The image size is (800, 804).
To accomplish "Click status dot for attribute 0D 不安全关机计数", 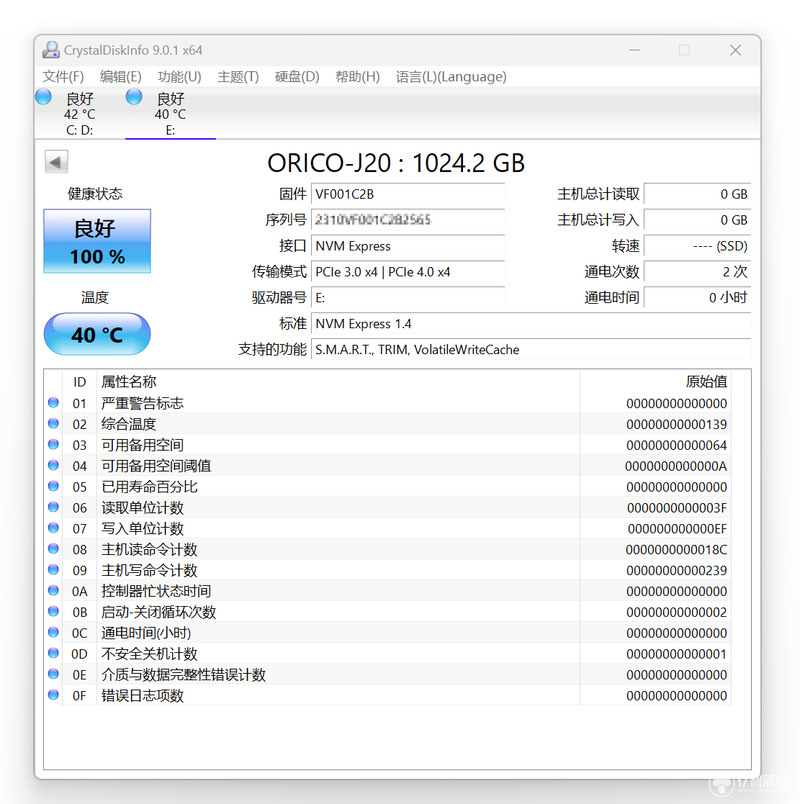I will click(53, 653).
